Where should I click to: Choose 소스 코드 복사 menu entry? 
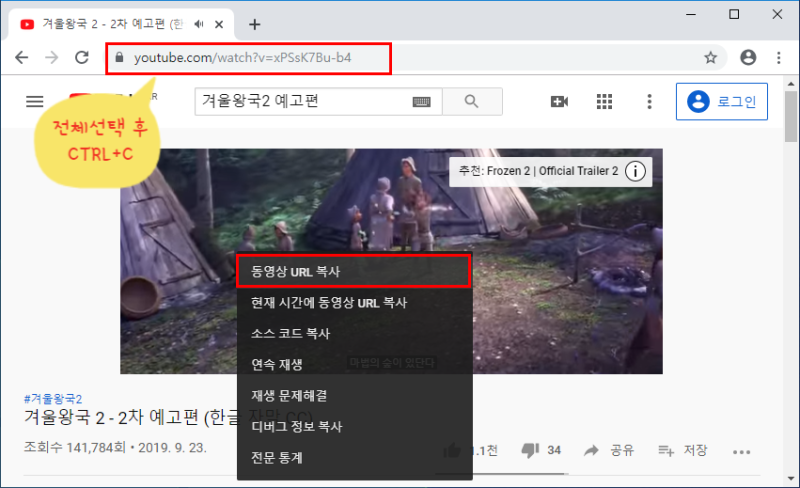click(355, 333)
